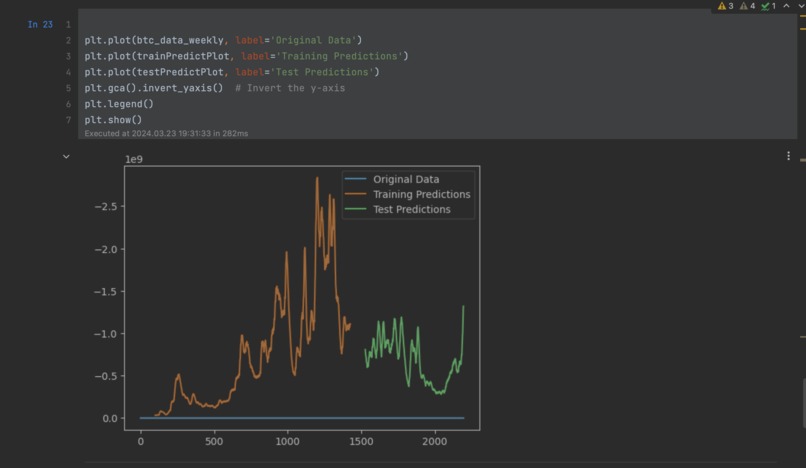Click 'Original Data' legend entry
806x468 pixels.
(x=406, y=179)
